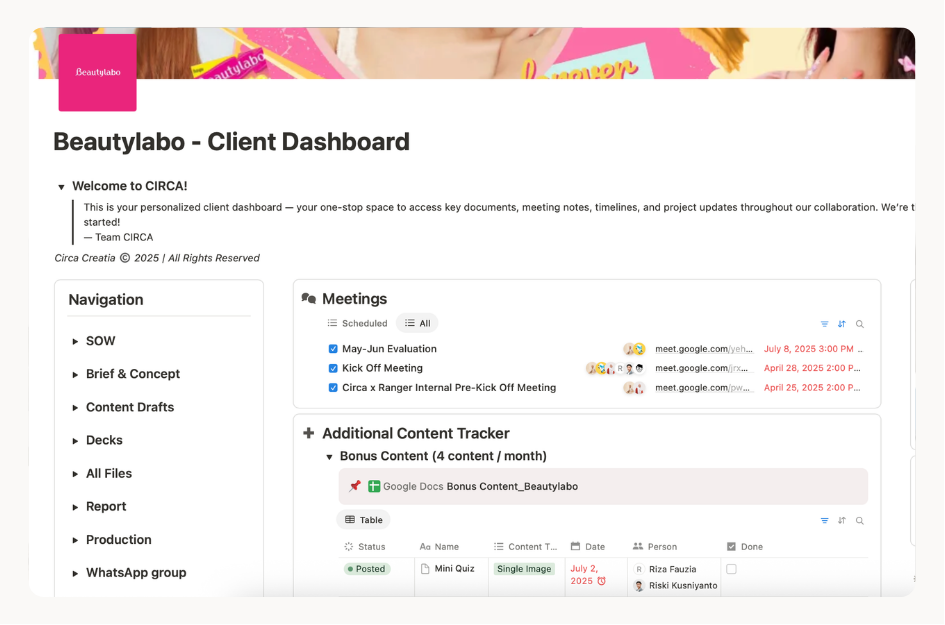Click the Kick Off Meeting attendee avatars
945x625 pixels.
[x=615, y=368]
